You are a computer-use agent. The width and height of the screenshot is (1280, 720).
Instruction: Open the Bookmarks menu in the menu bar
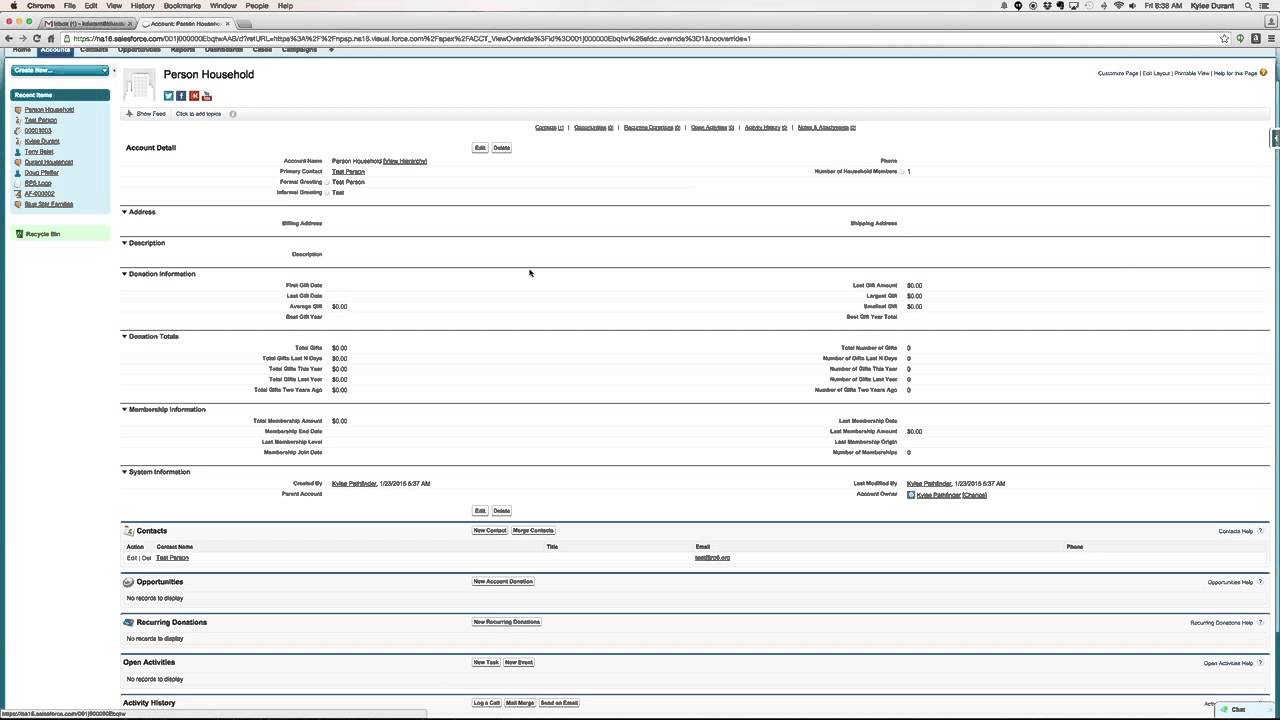[182, 6]
